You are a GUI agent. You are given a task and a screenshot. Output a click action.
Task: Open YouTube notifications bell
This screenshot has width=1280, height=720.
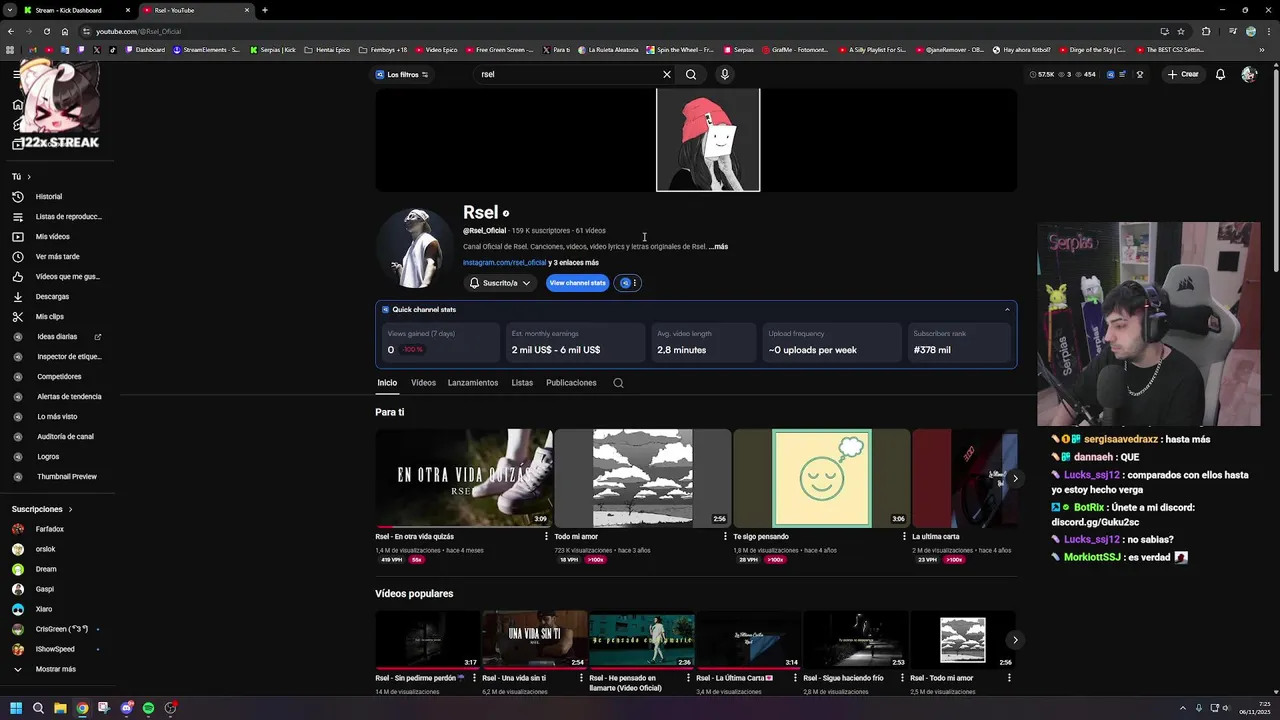click(x=1220, y=74)
